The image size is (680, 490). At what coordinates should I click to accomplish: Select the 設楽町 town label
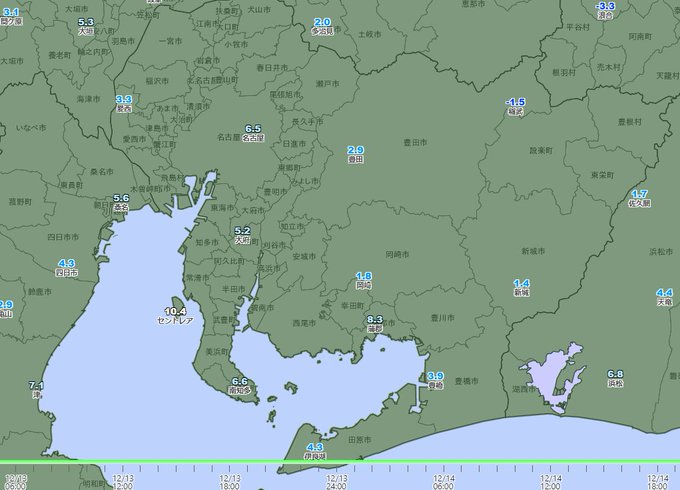541,151
